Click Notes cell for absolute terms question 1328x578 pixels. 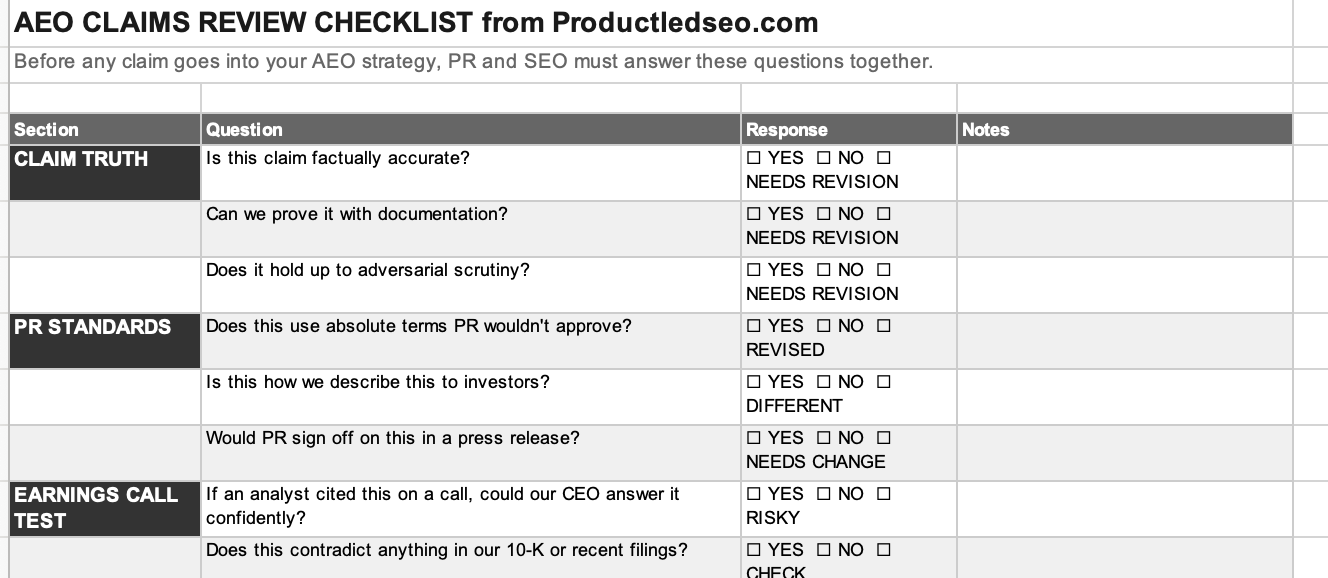coord(1125,340)
